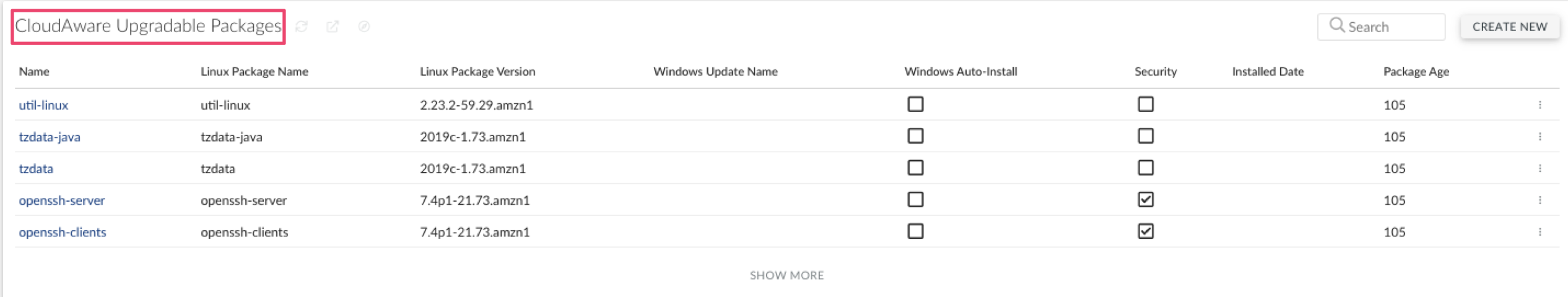Click the magnifier icon in the search box
This screenshot has height=297, width=1568.
1336,26
